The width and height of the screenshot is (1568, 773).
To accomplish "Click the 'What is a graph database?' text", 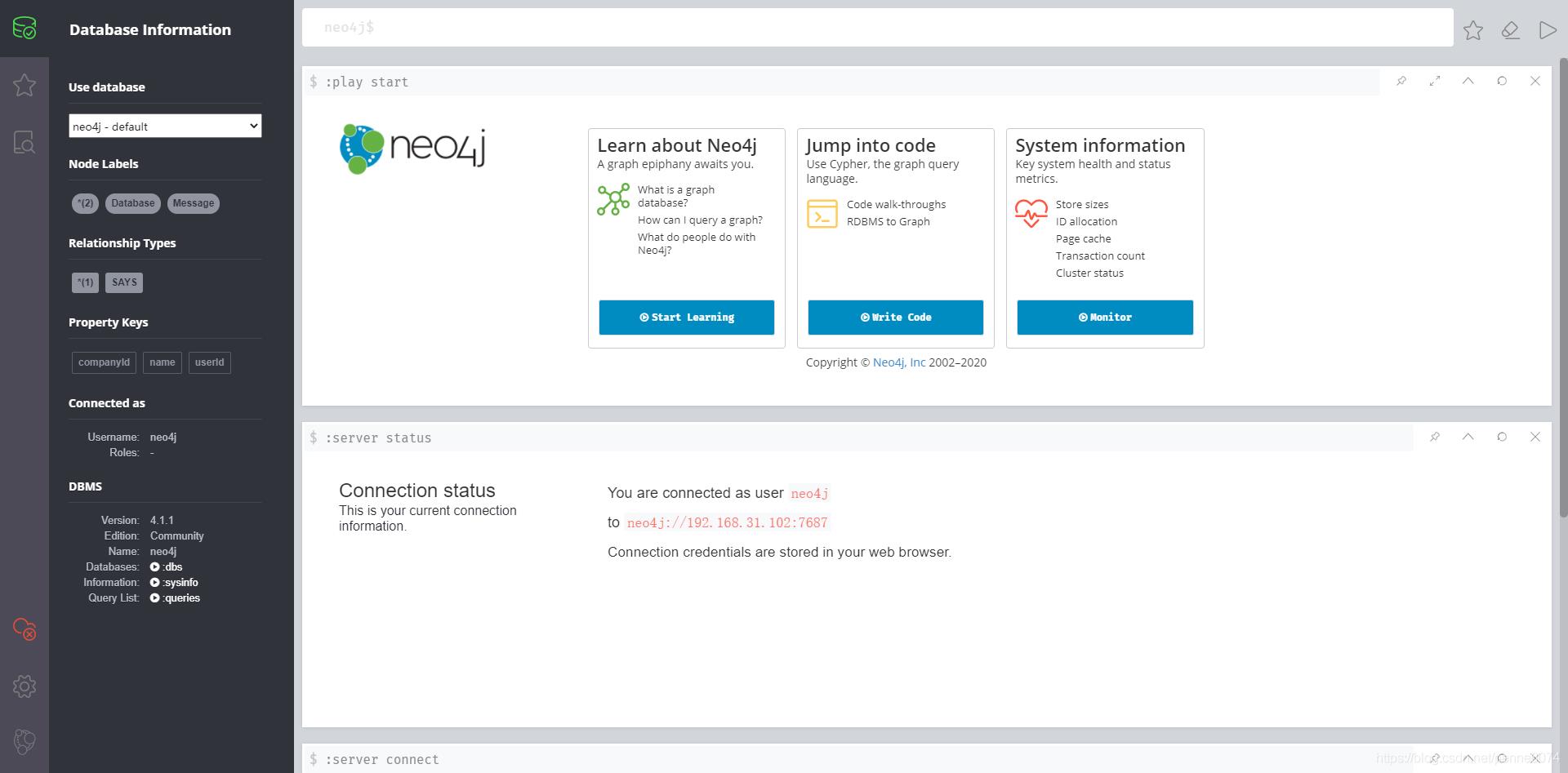I will pyautogui.click(x=676, y=196).
